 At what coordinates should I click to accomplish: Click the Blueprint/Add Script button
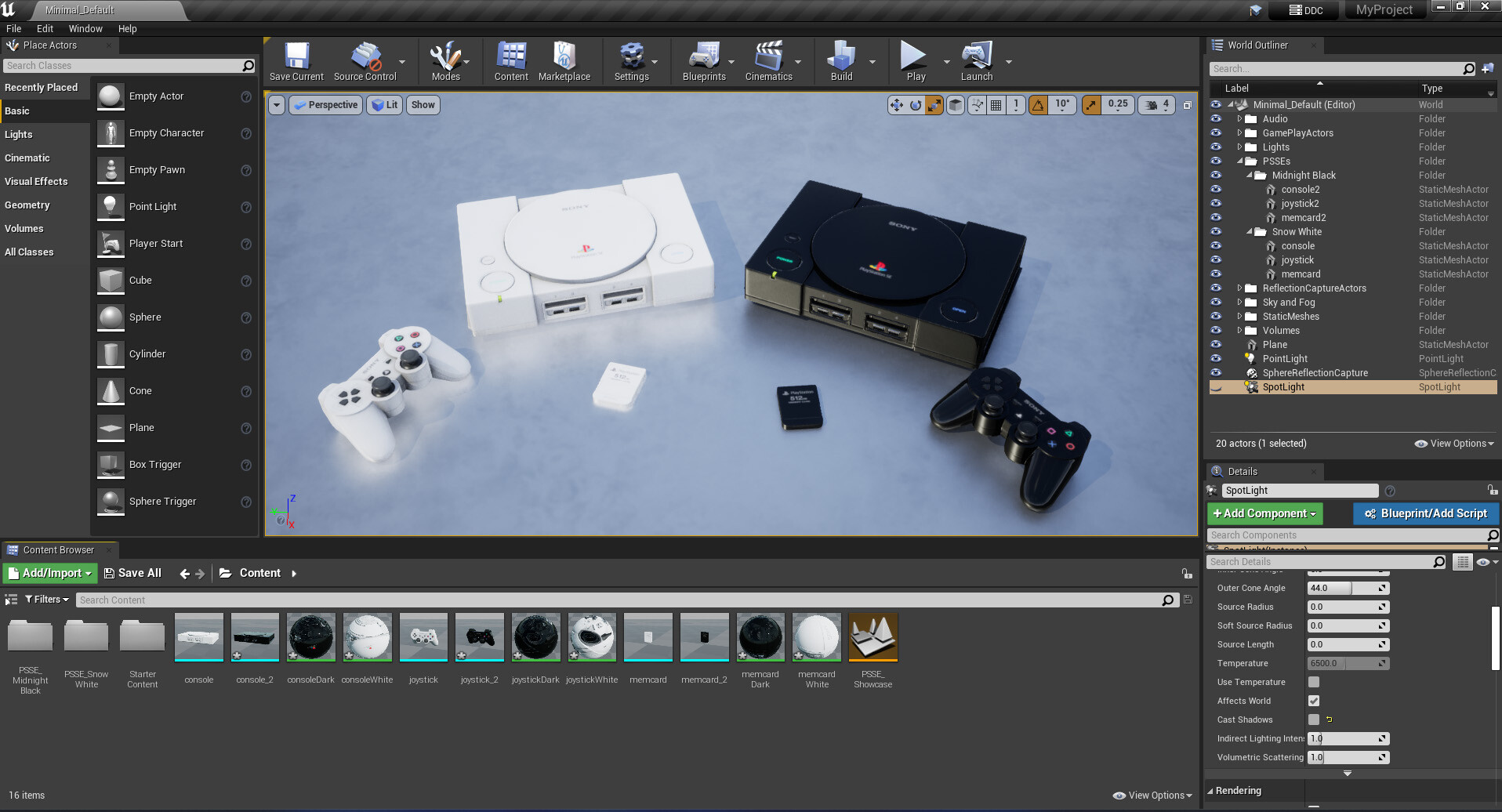tap(1426, 513)
